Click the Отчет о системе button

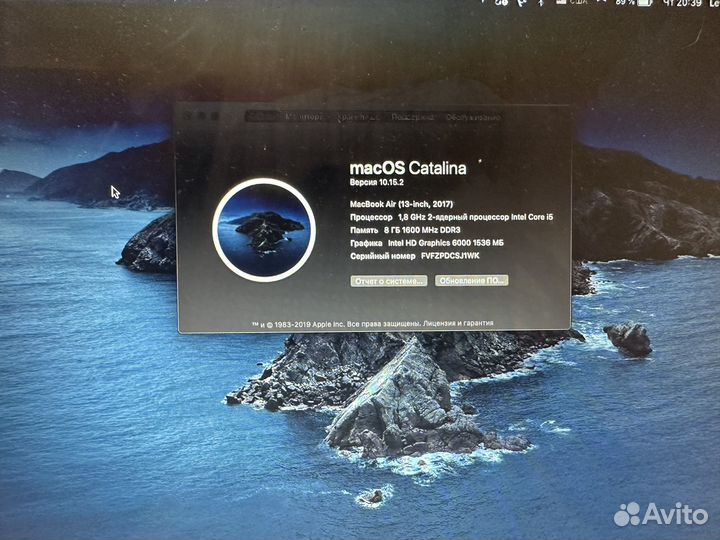389,281
